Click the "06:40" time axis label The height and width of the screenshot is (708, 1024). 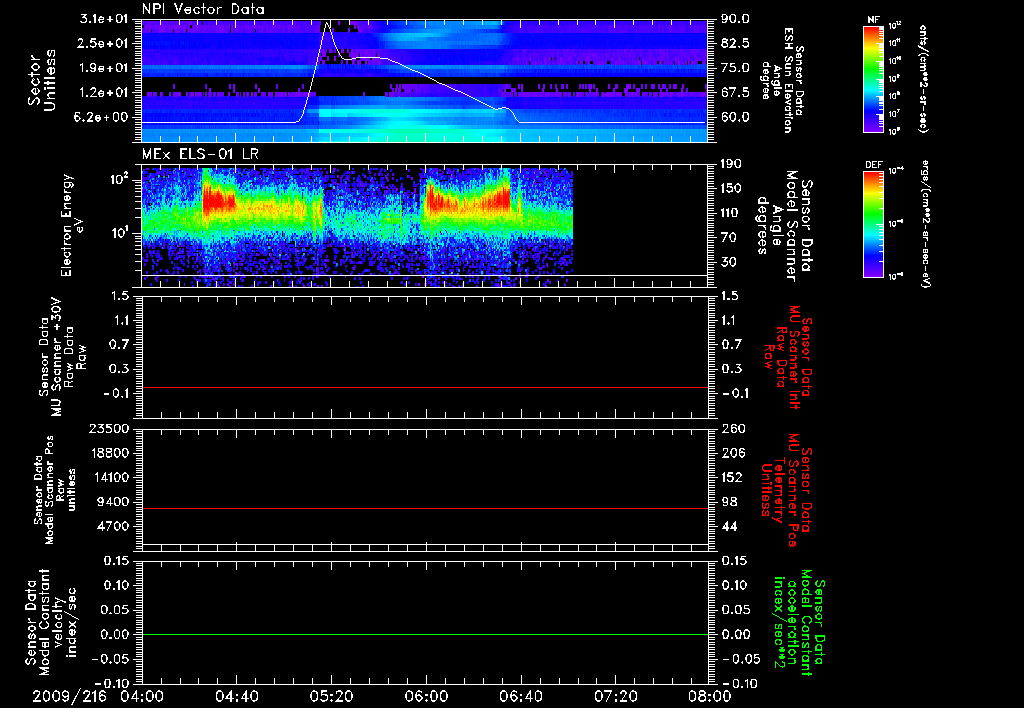(x=520, y=697)
